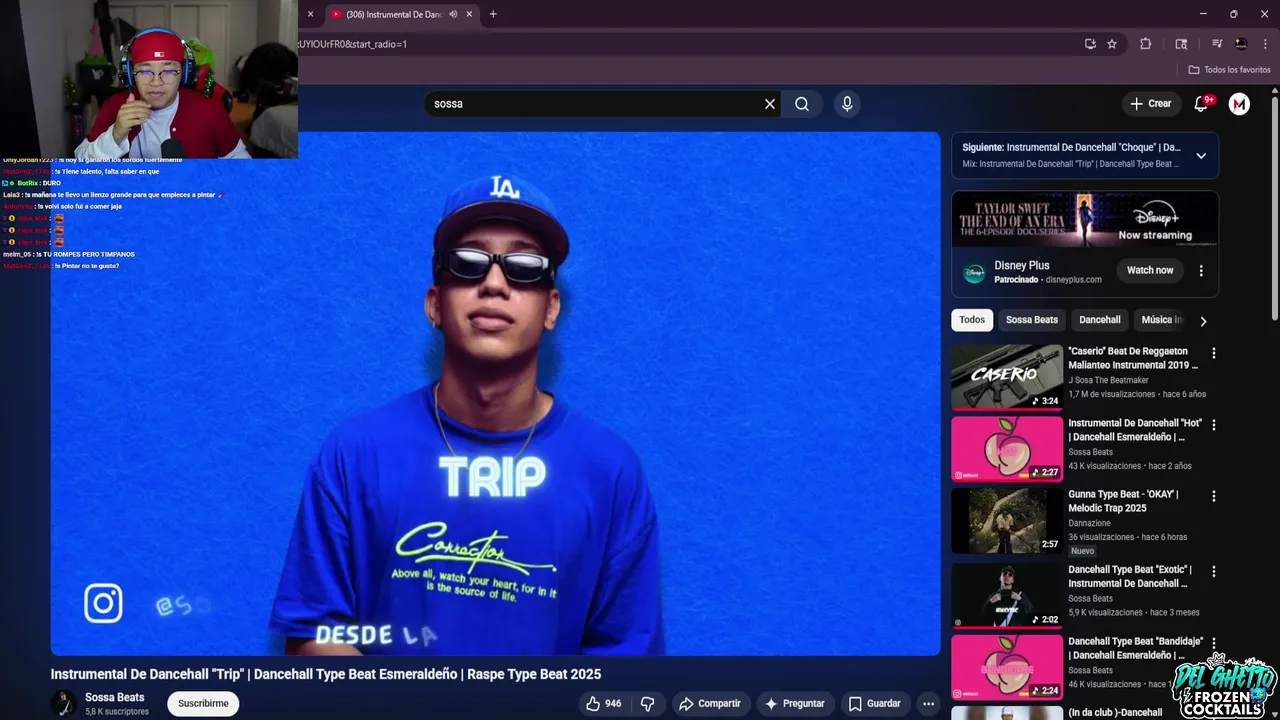The height and width of the screenshot is (720, 1280).
Task: Open the Taylor Swift End of an Era ad banner
Action: pyautogui.click(x=1085, y=220)
